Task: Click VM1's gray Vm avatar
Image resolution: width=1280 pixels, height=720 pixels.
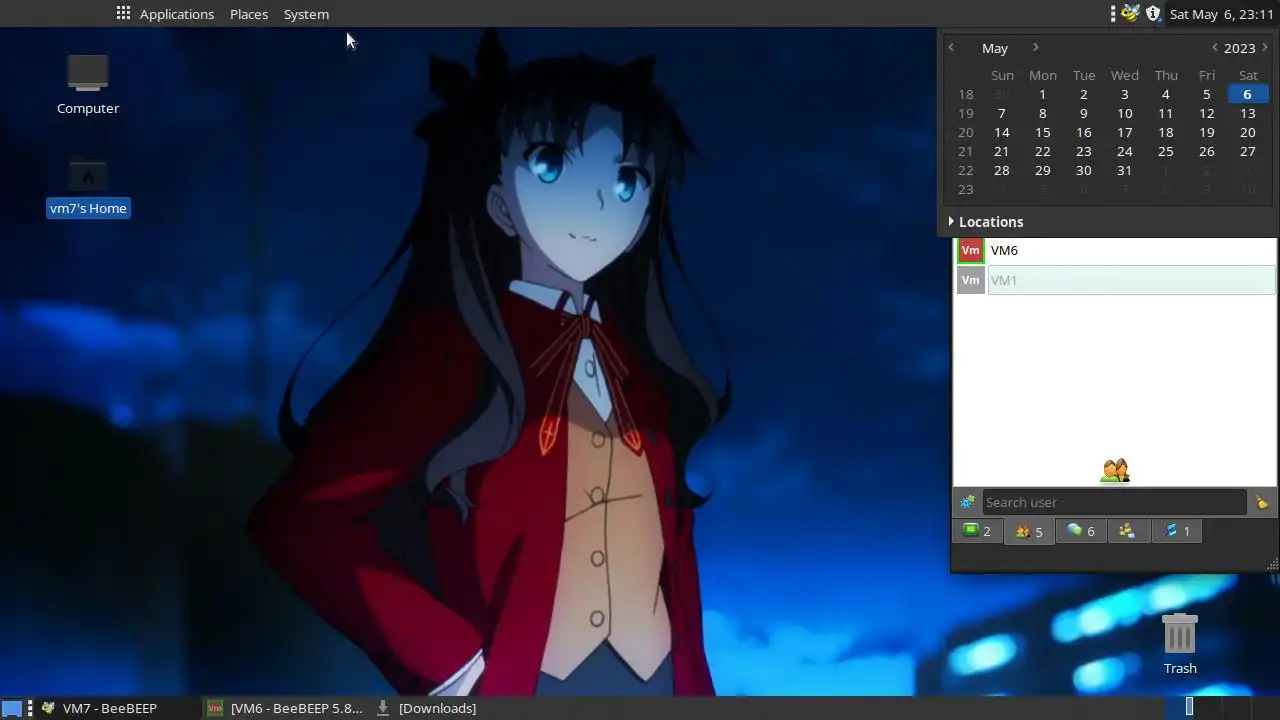Action: tap(970, 280)
